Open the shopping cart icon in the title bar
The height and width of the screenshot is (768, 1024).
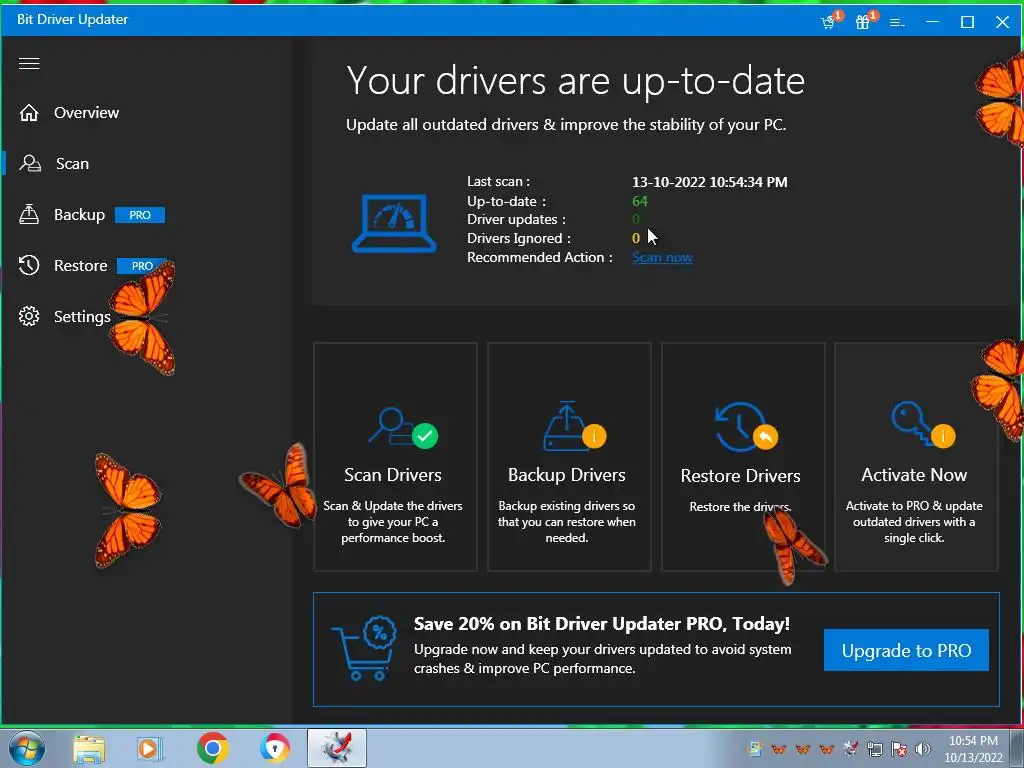point(830,22)
